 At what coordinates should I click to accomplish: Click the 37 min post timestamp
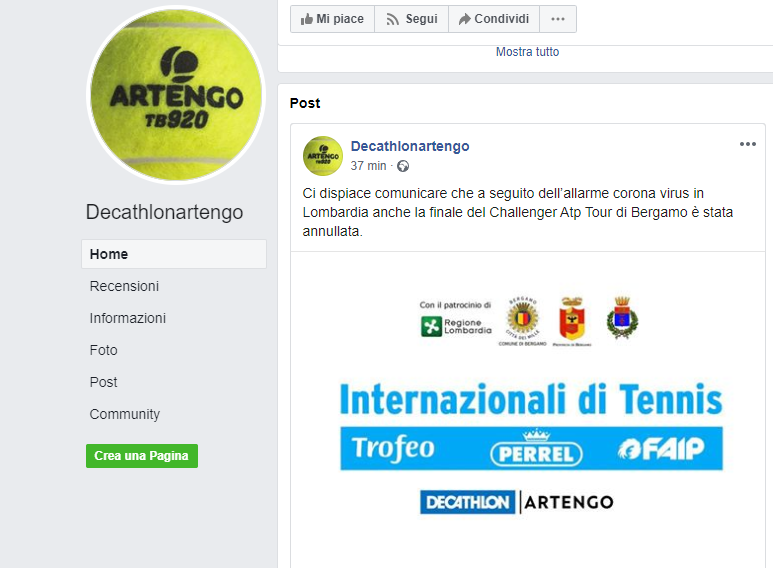tap(368, 166)
